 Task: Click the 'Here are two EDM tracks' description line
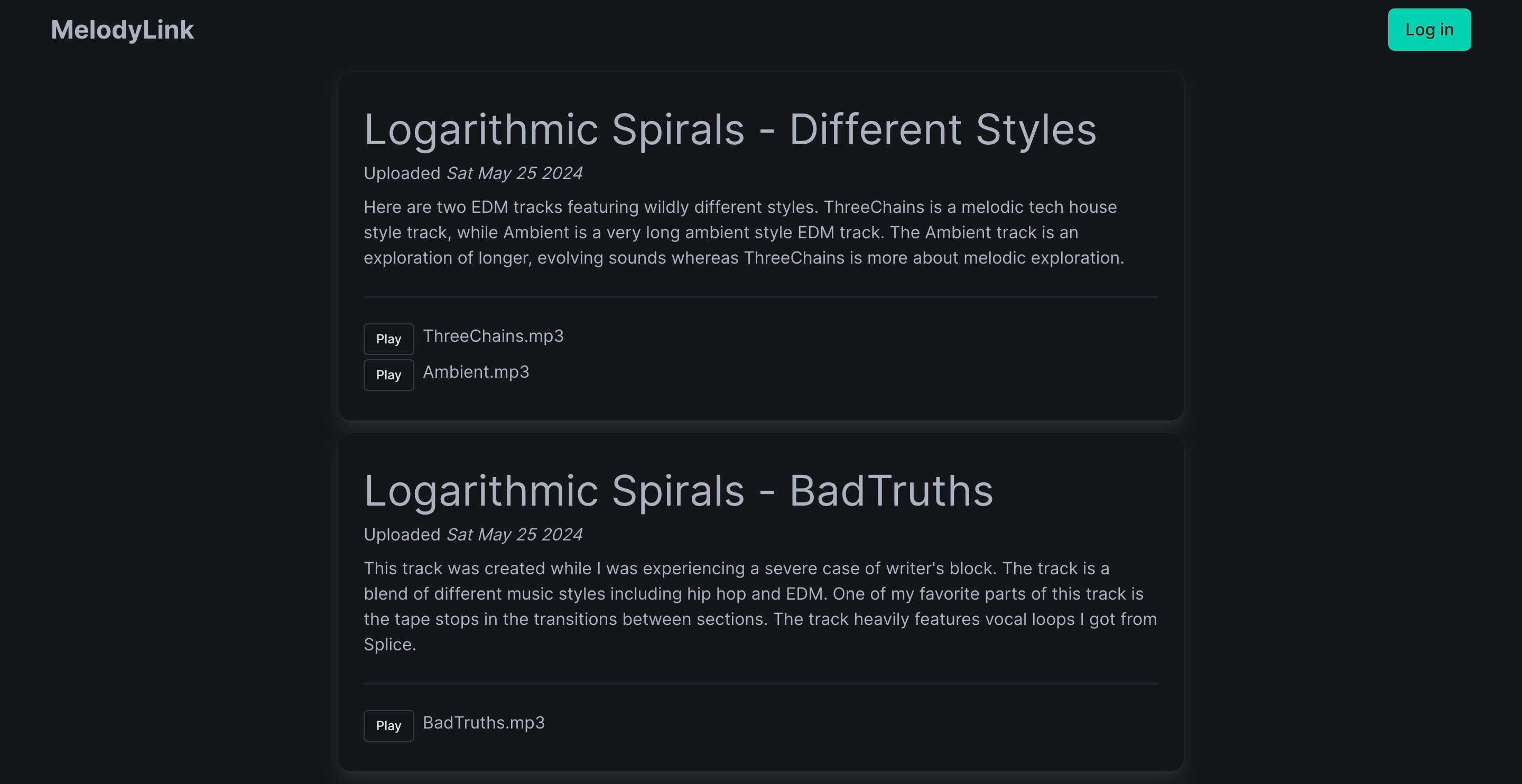(x=740, y=208)
